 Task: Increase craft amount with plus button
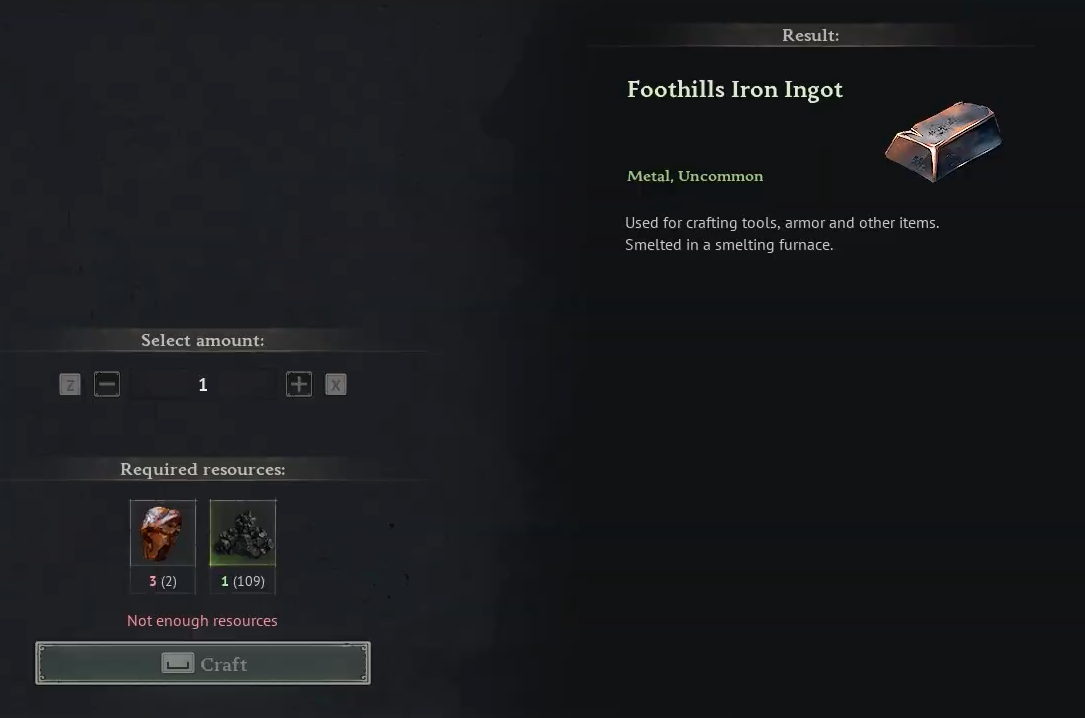coord(299,385)
